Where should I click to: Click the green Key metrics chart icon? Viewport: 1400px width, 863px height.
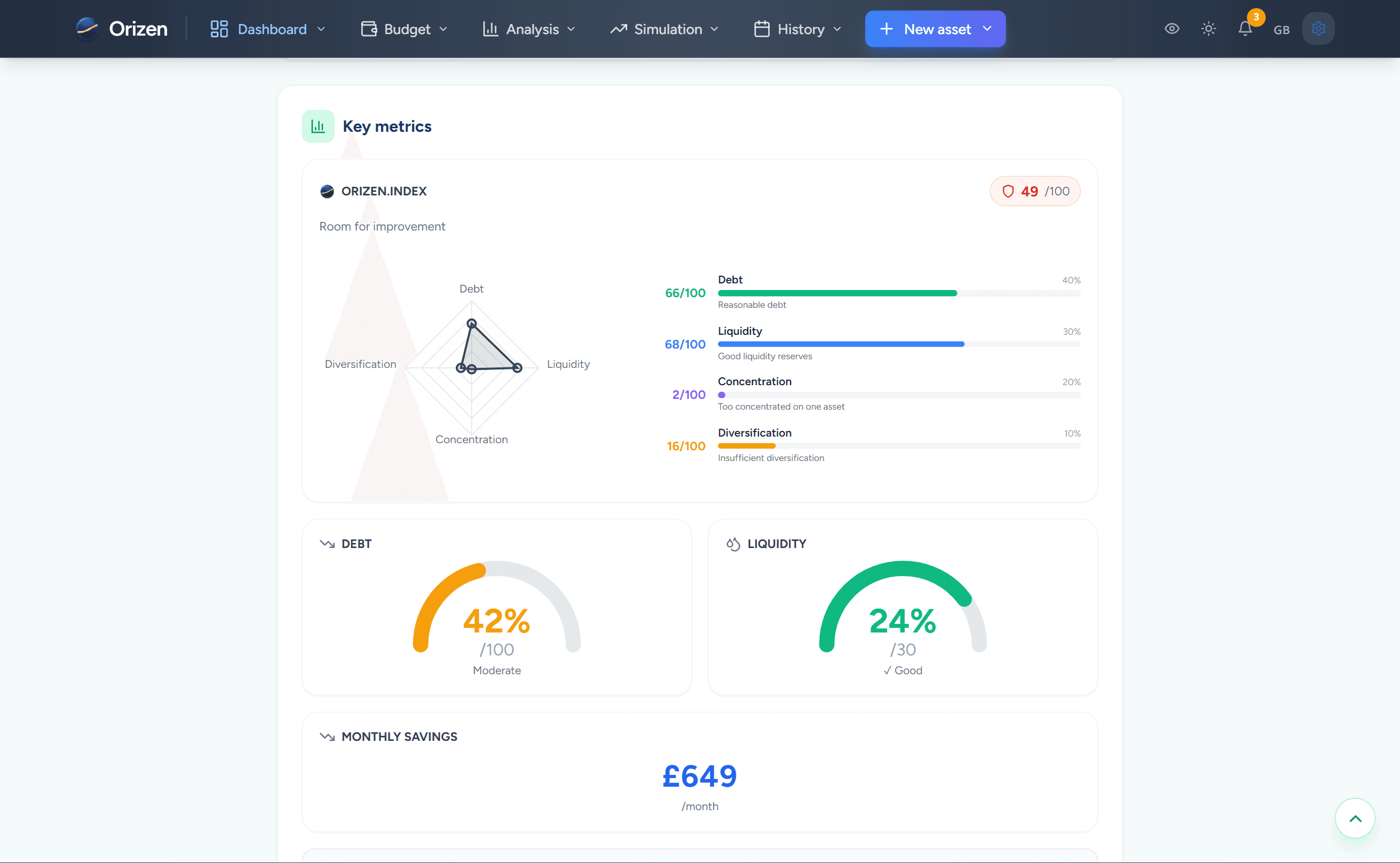(318, 126)
